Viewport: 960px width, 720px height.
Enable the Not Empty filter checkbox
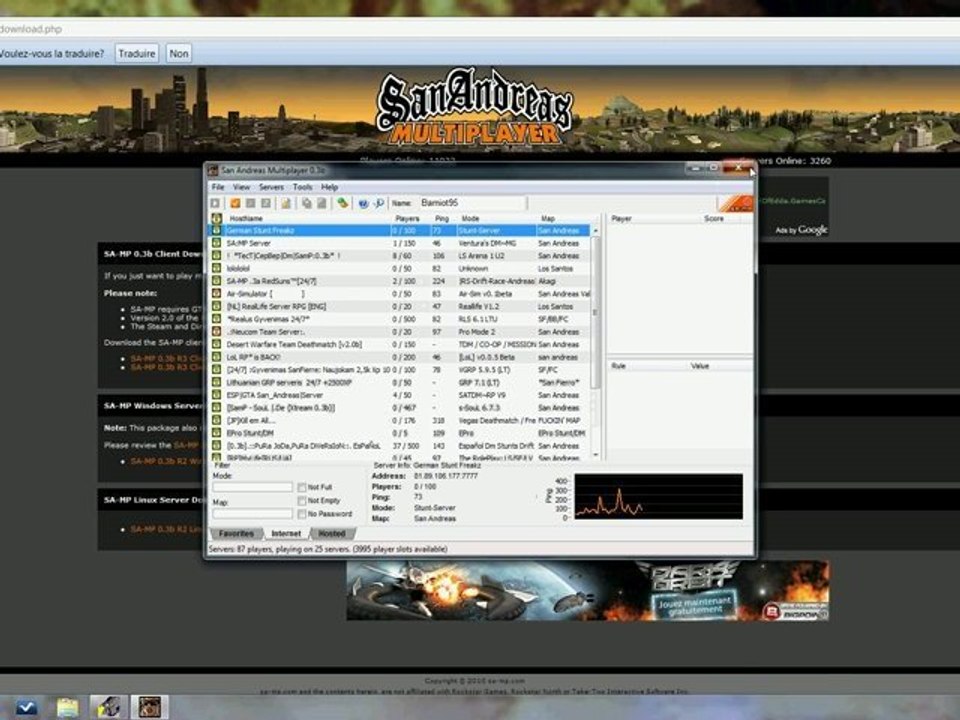(x=302, y=501)
